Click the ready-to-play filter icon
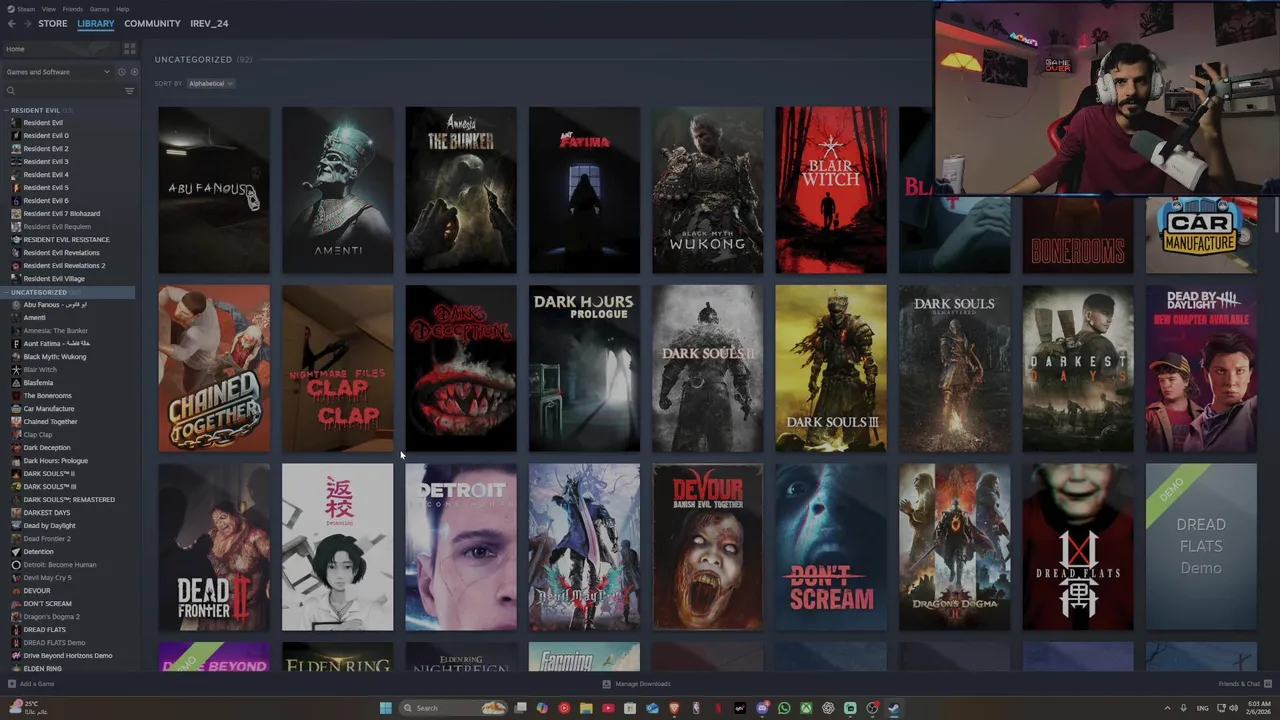 pyautogui.click(x=134, y=72)
